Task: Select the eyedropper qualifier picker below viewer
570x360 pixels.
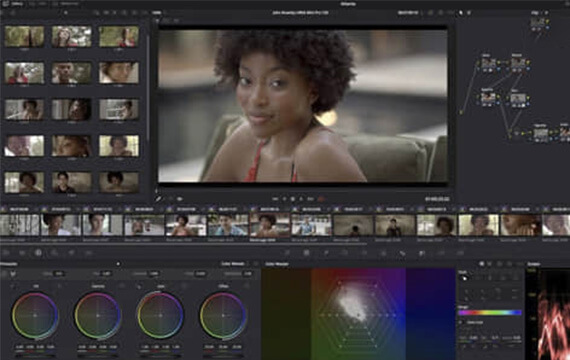Action: tap(158, 199)
